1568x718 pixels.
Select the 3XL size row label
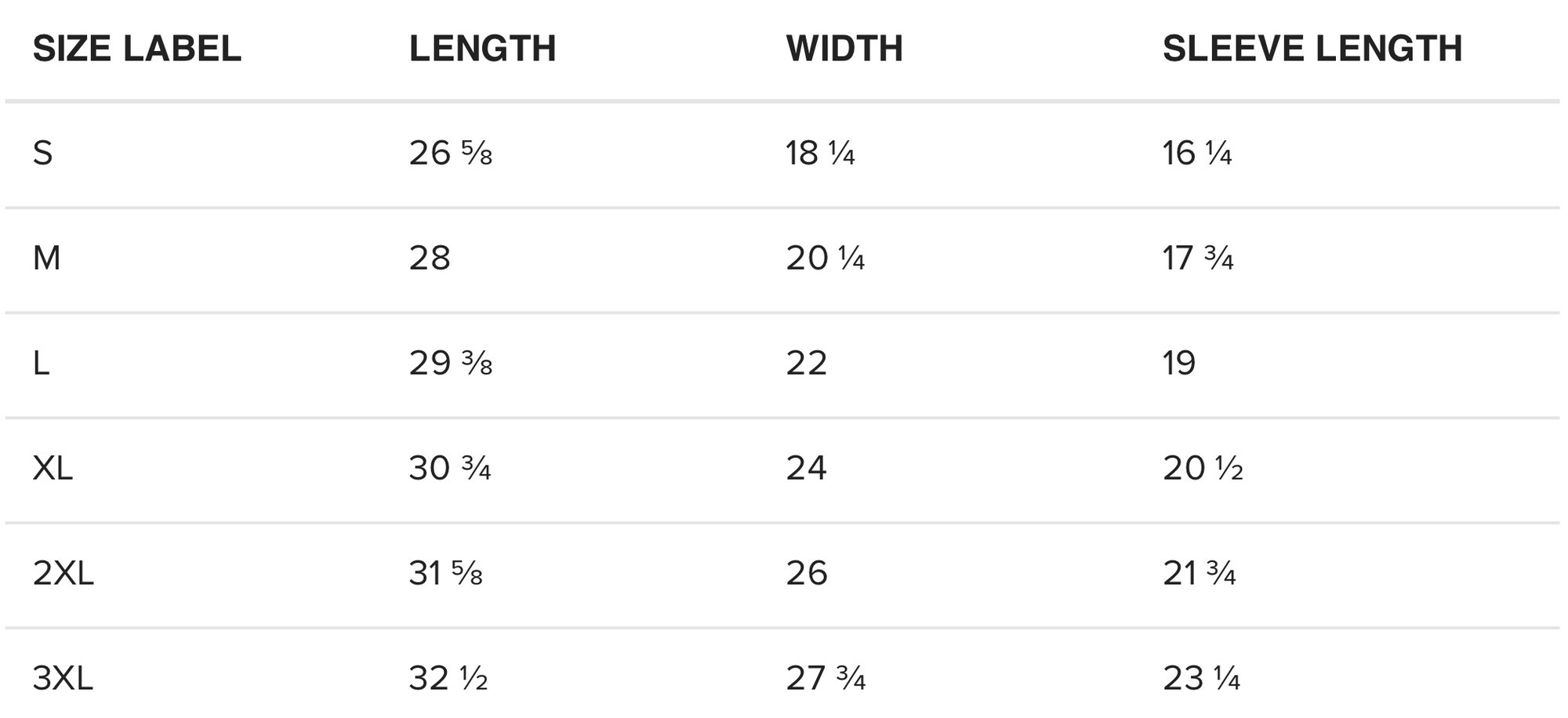[63, 678]
